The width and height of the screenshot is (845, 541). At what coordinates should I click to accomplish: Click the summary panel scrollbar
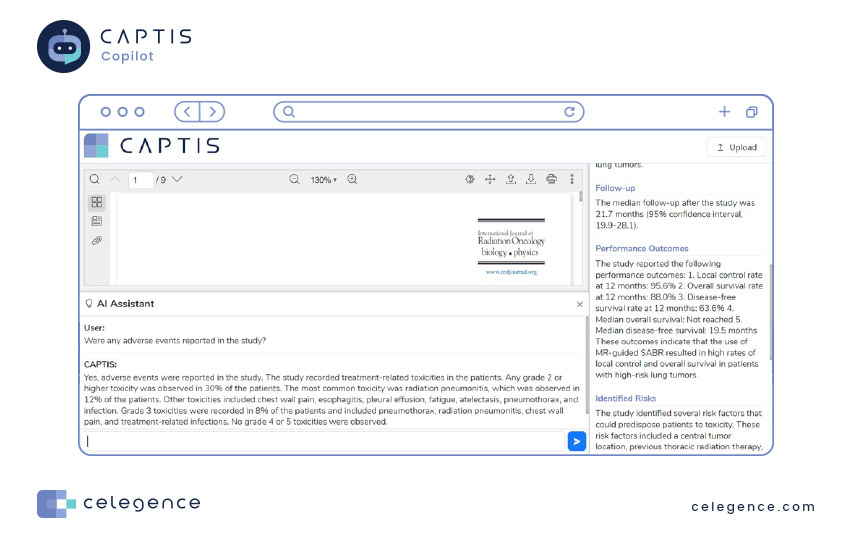pos(770,313)
